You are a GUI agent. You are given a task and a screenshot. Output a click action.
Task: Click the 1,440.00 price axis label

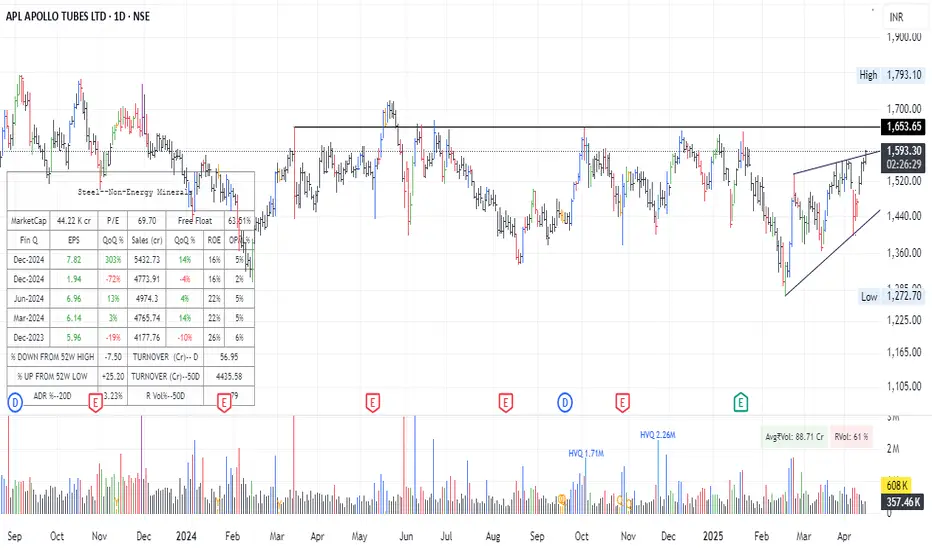[x=904, y=216]
